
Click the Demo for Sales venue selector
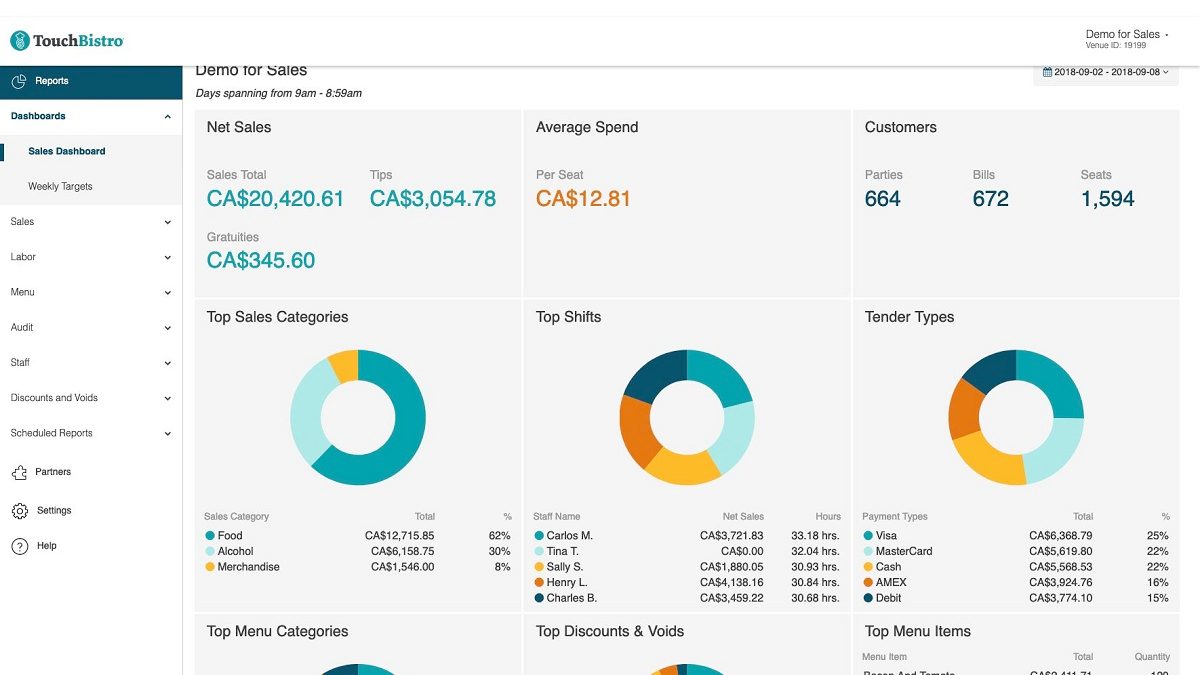pyautogui.click(x=1122, y=33)
